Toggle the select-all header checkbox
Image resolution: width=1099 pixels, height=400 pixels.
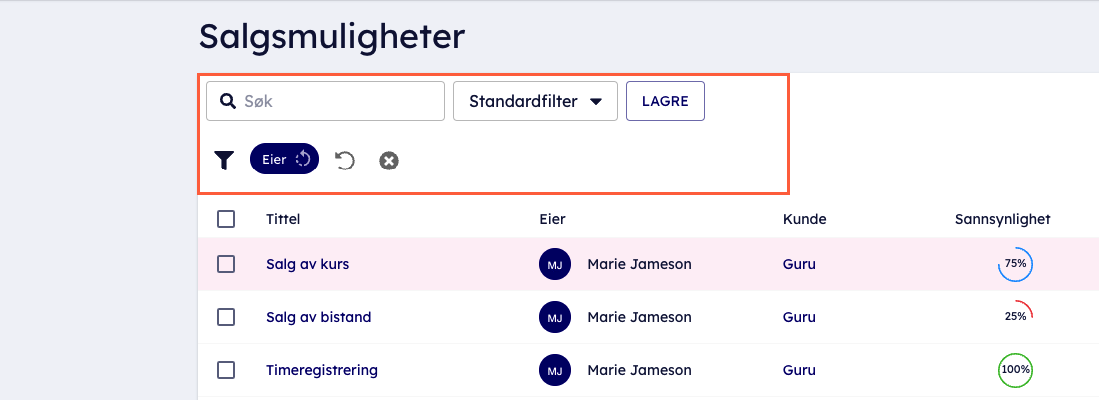coord(226,219)
